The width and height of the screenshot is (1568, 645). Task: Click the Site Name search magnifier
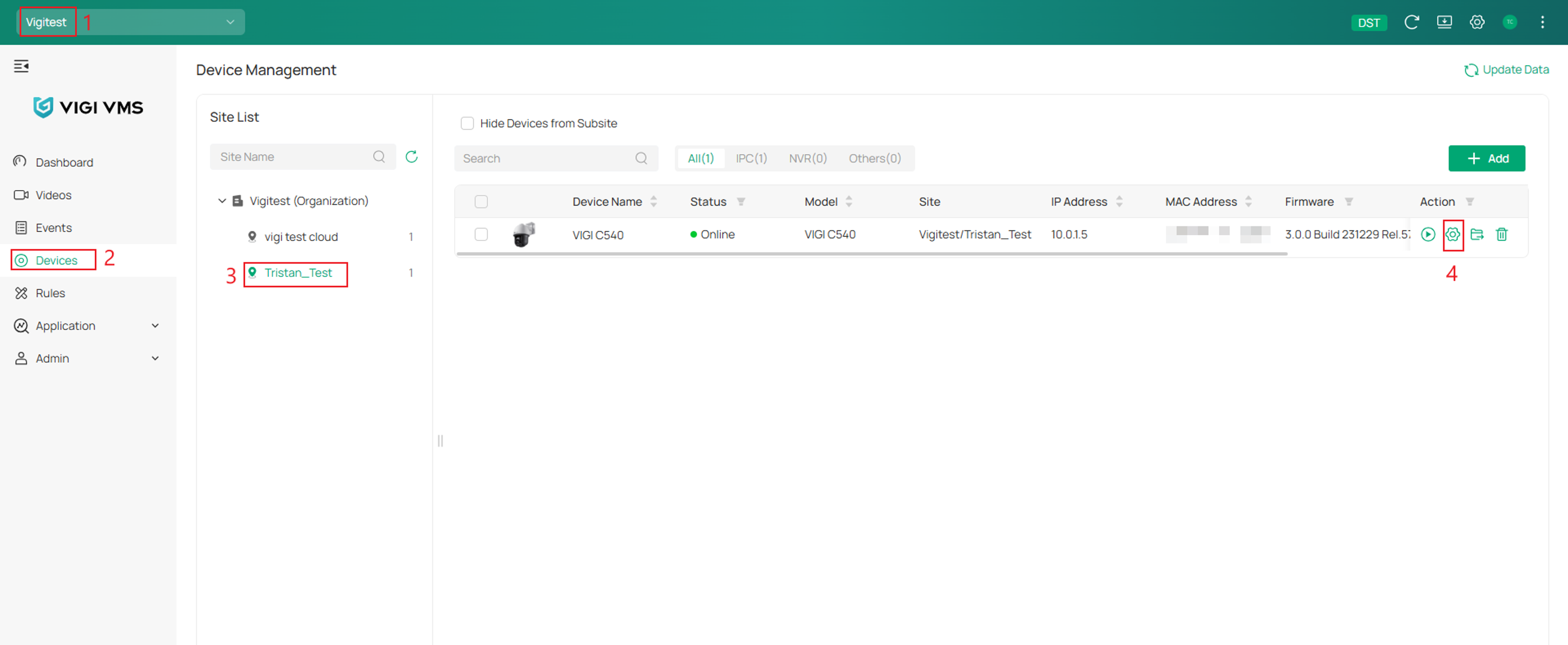(379, 156)
